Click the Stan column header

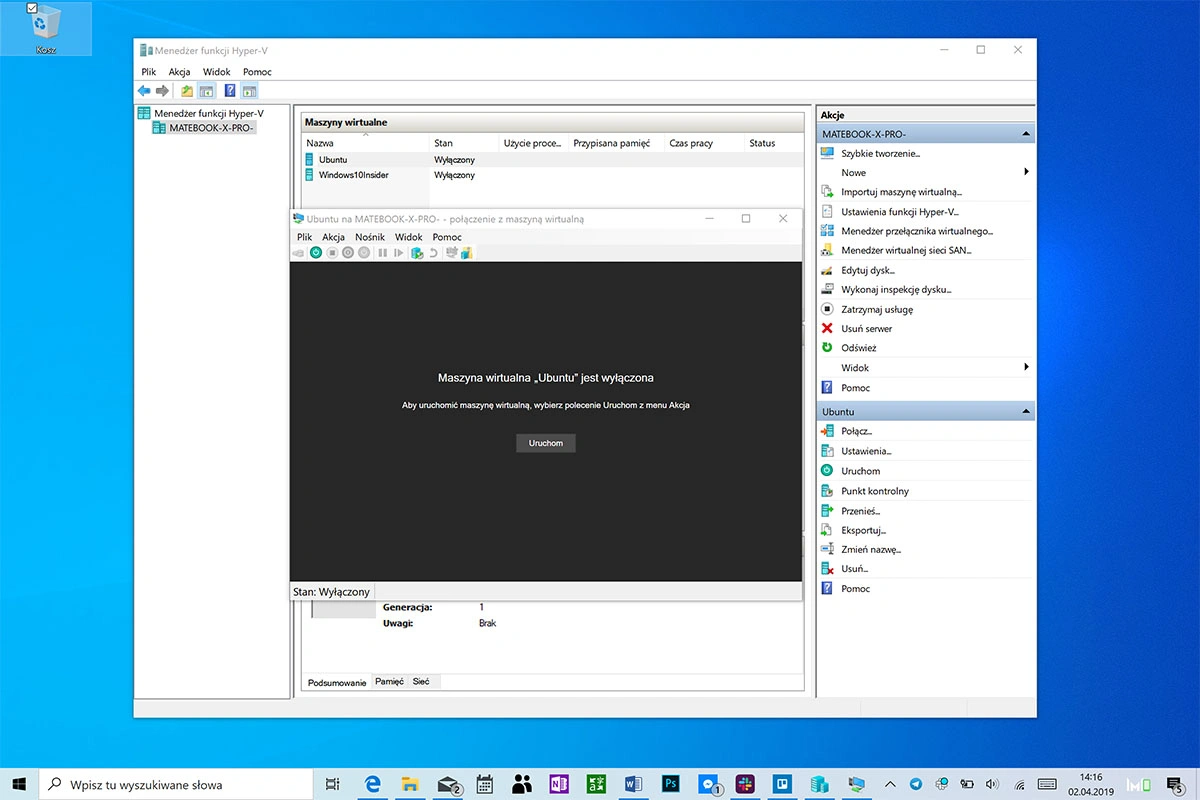[x=465, y=143]
